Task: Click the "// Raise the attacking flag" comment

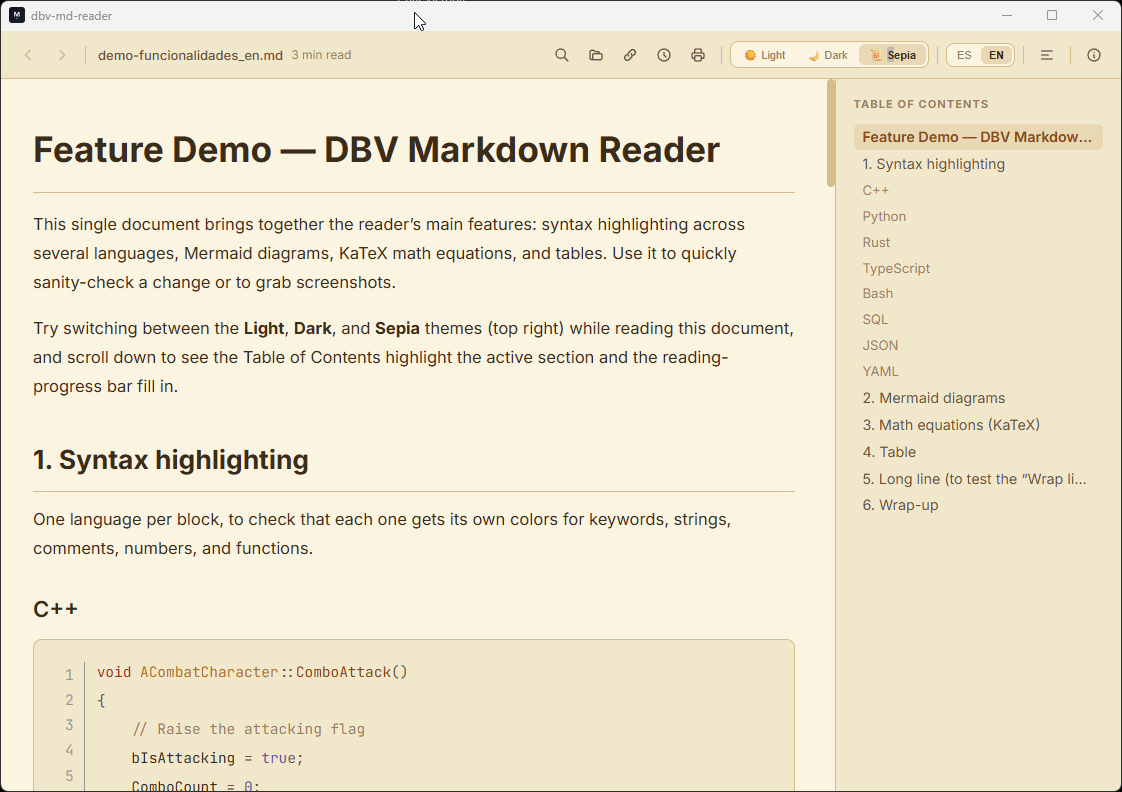Action: point(248,729)
